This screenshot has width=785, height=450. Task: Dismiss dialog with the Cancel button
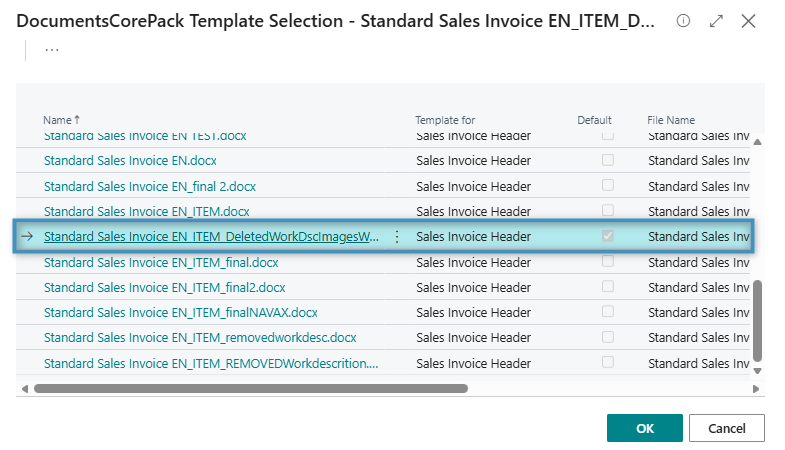click(727, 428)
